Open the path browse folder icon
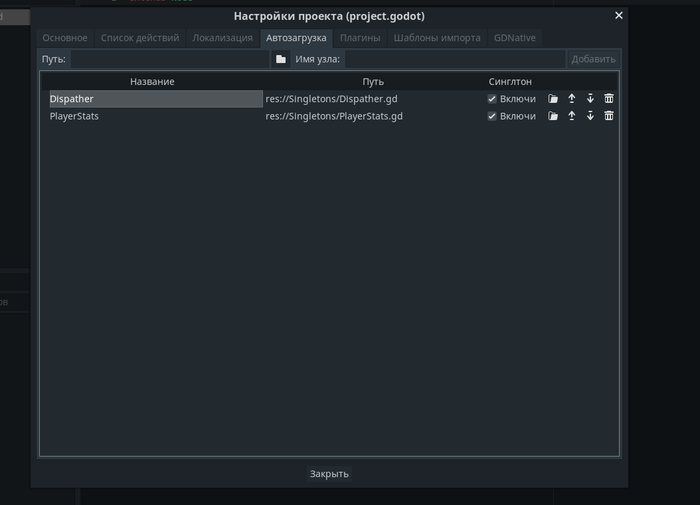This screenshot has height=505, width=700. [x=280, y=59]
